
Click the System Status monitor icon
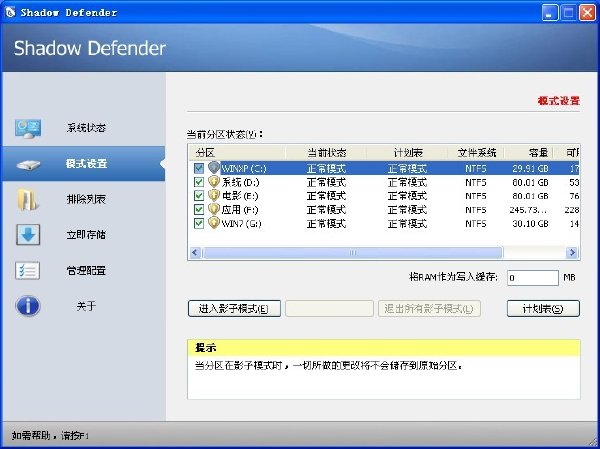pos(28,128)
